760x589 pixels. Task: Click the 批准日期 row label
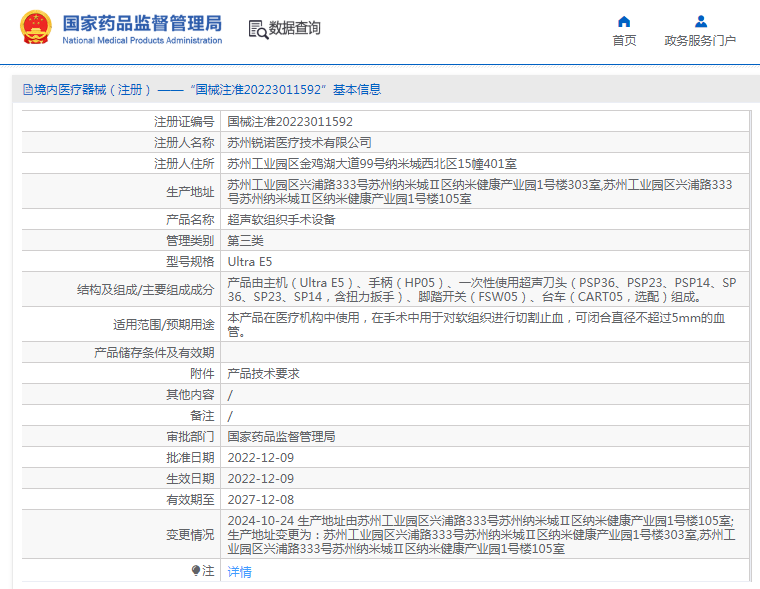(x=190, y=458)
